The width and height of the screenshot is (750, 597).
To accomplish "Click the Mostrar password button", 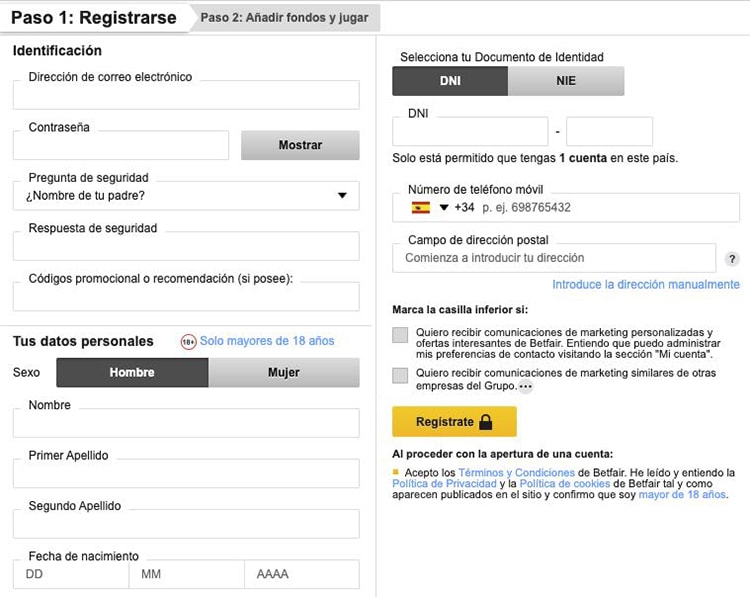I will click(300, 145).
